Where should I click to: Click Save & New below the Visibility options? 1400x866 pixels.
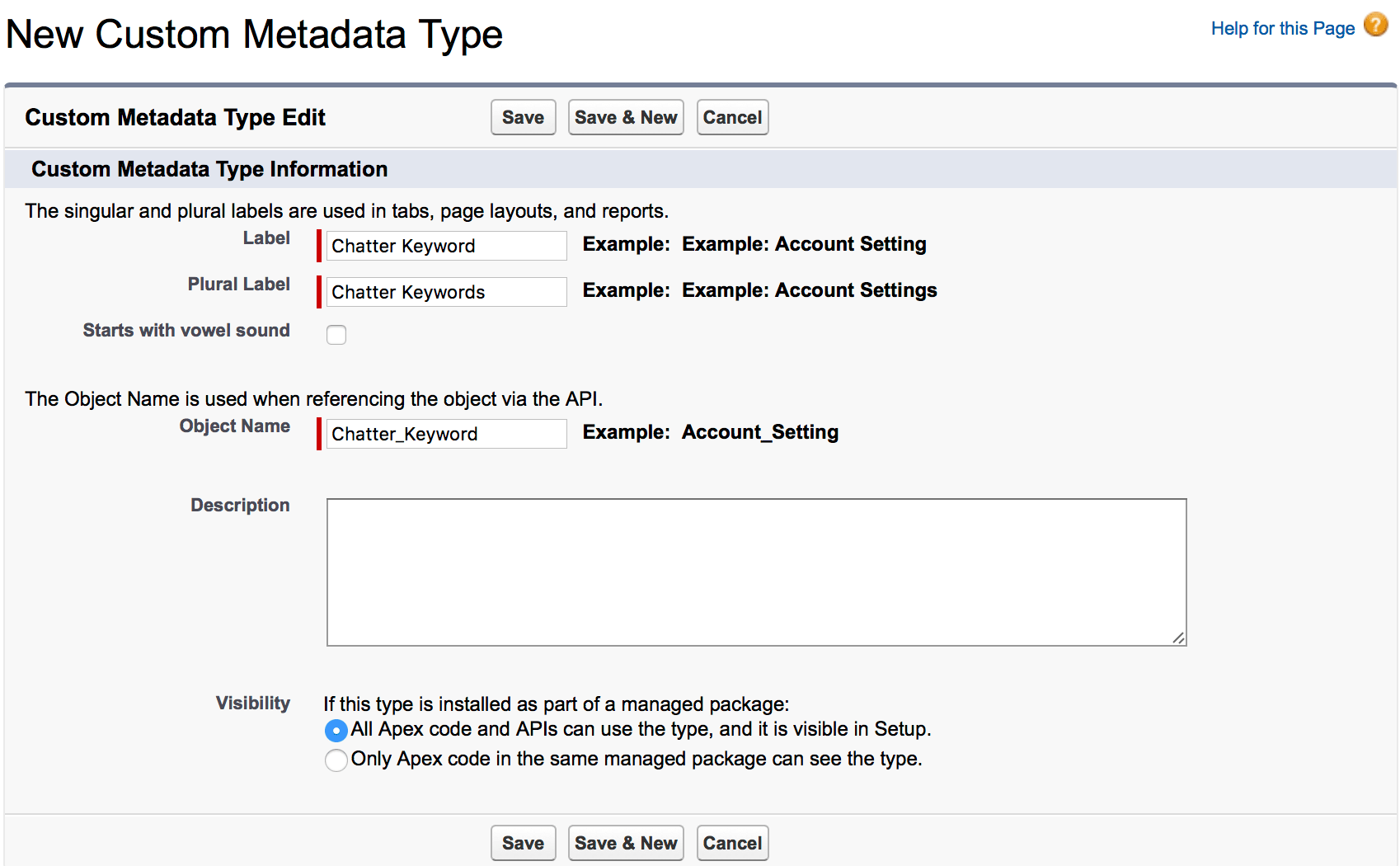pos(626,843)
